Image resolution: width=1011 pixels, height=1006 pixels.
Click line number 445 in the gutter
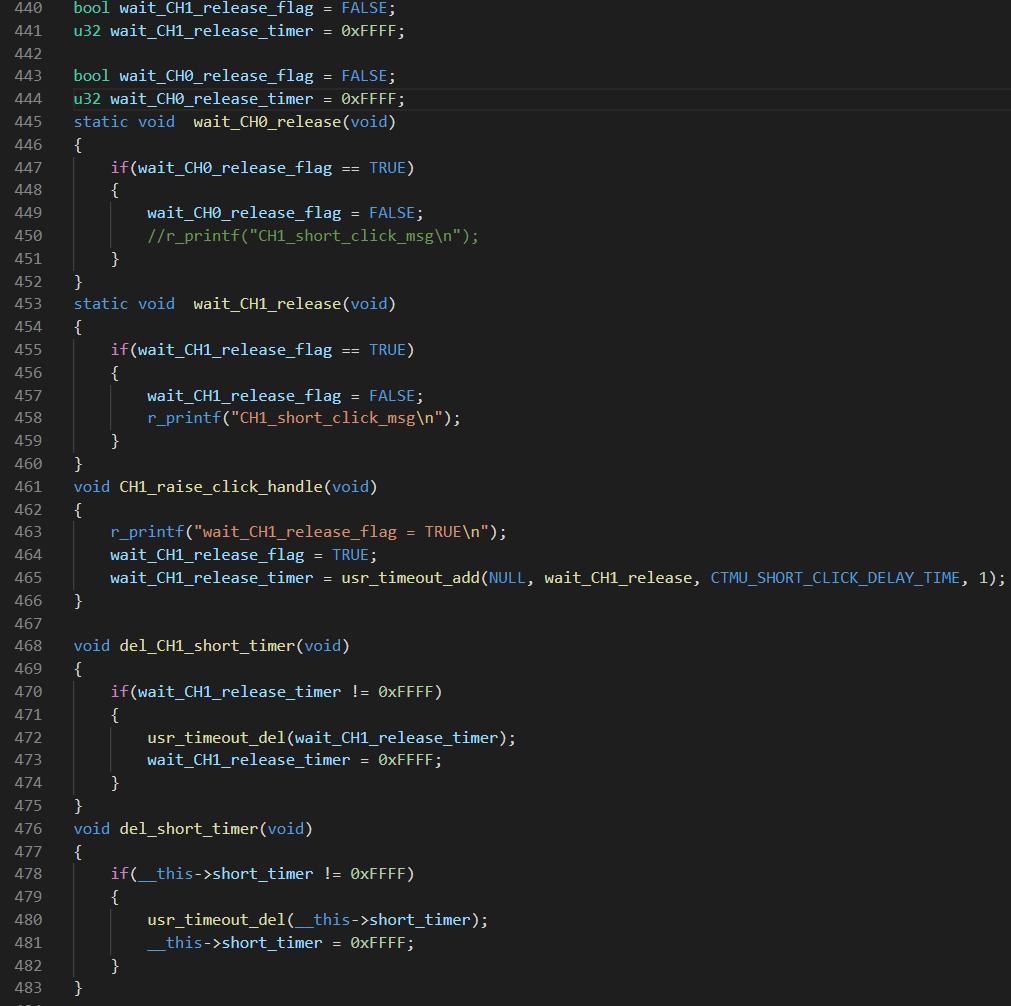click(x=28, y=122)
